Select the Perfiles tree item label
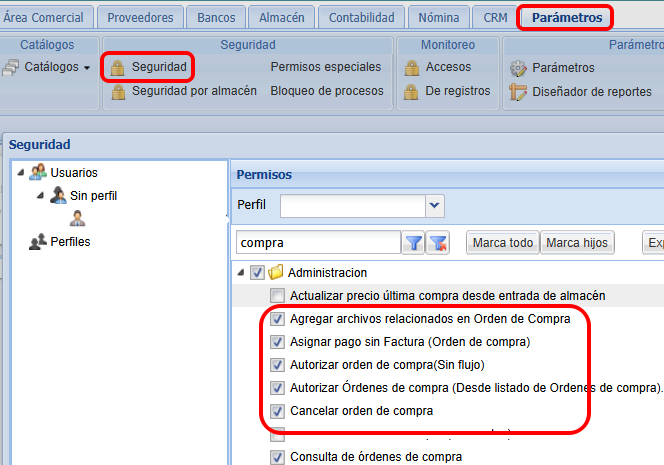The image size is (664, 465). [70, 242]
